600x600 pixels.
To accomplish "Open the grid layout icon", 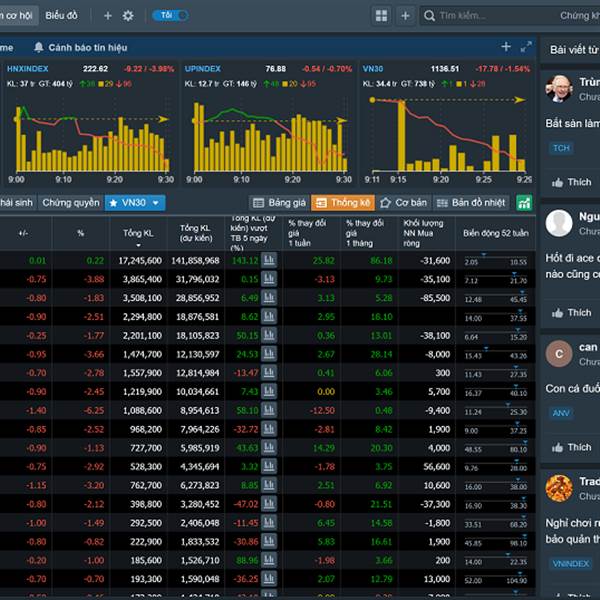I will pyautogui.click(x=381, y=16).
